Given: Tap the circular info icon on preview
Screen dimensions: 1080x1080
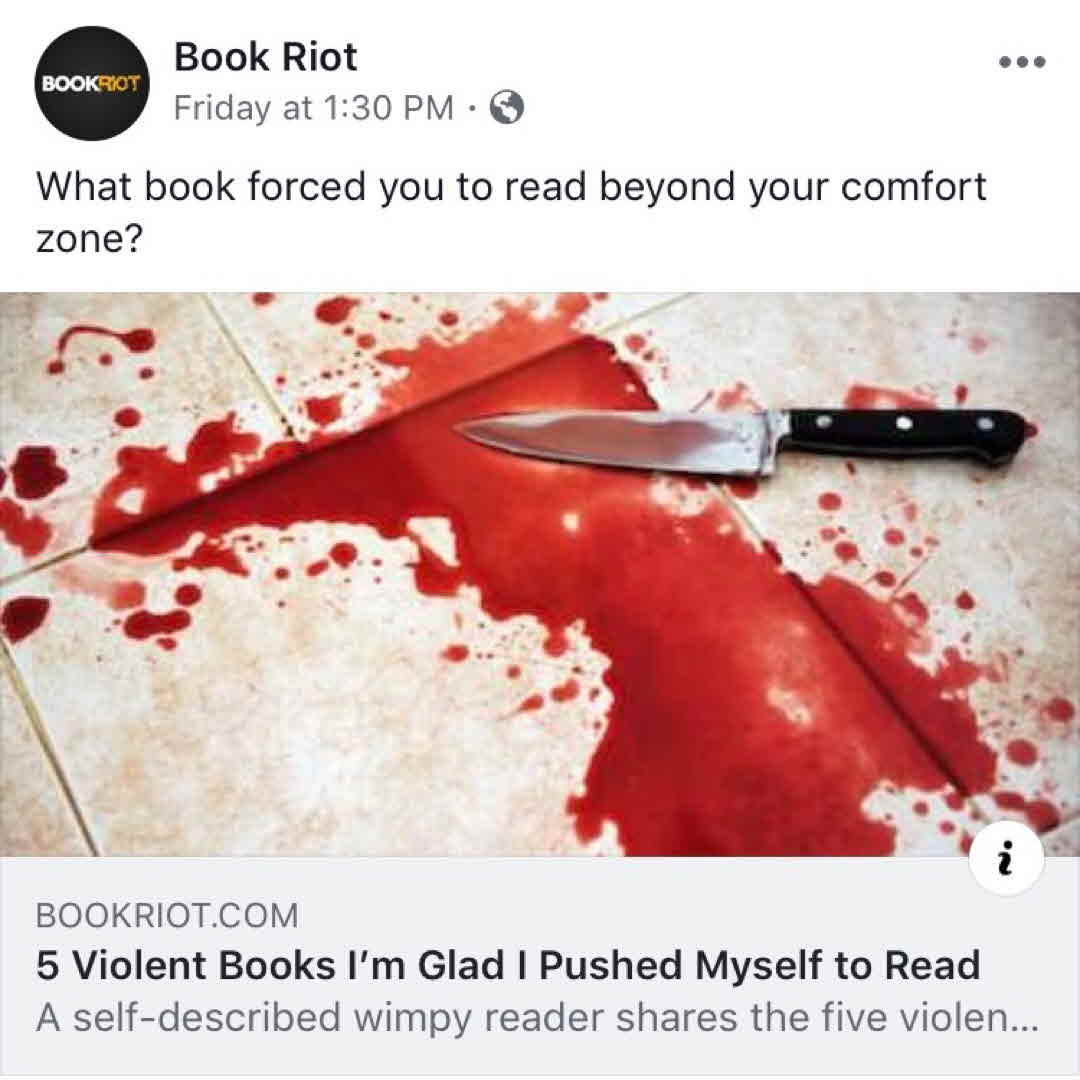Looking at the screenshot, I should 1006,858.
